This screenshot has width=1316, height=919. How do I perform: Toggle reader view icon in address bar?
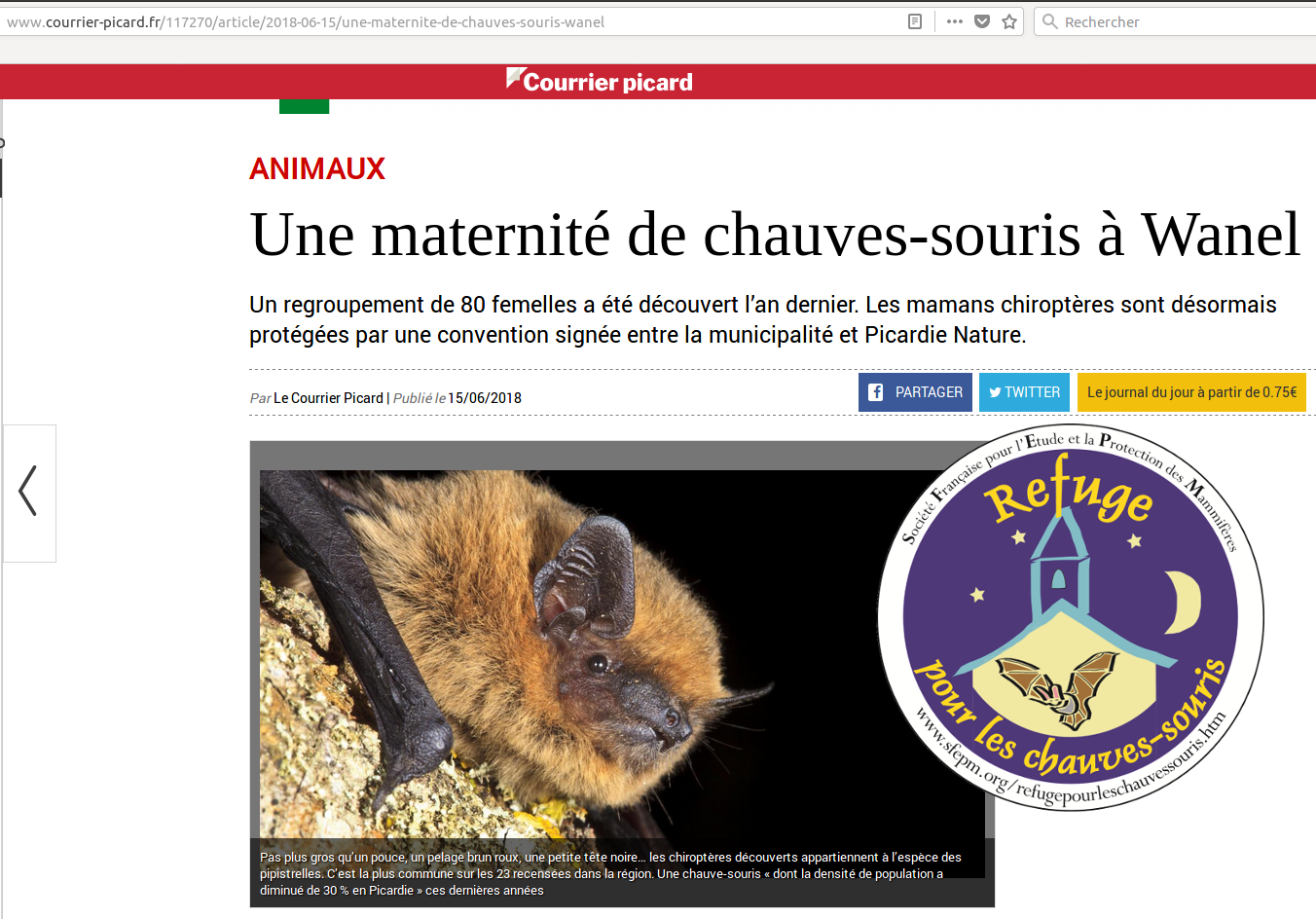click(x=915, y=21)
